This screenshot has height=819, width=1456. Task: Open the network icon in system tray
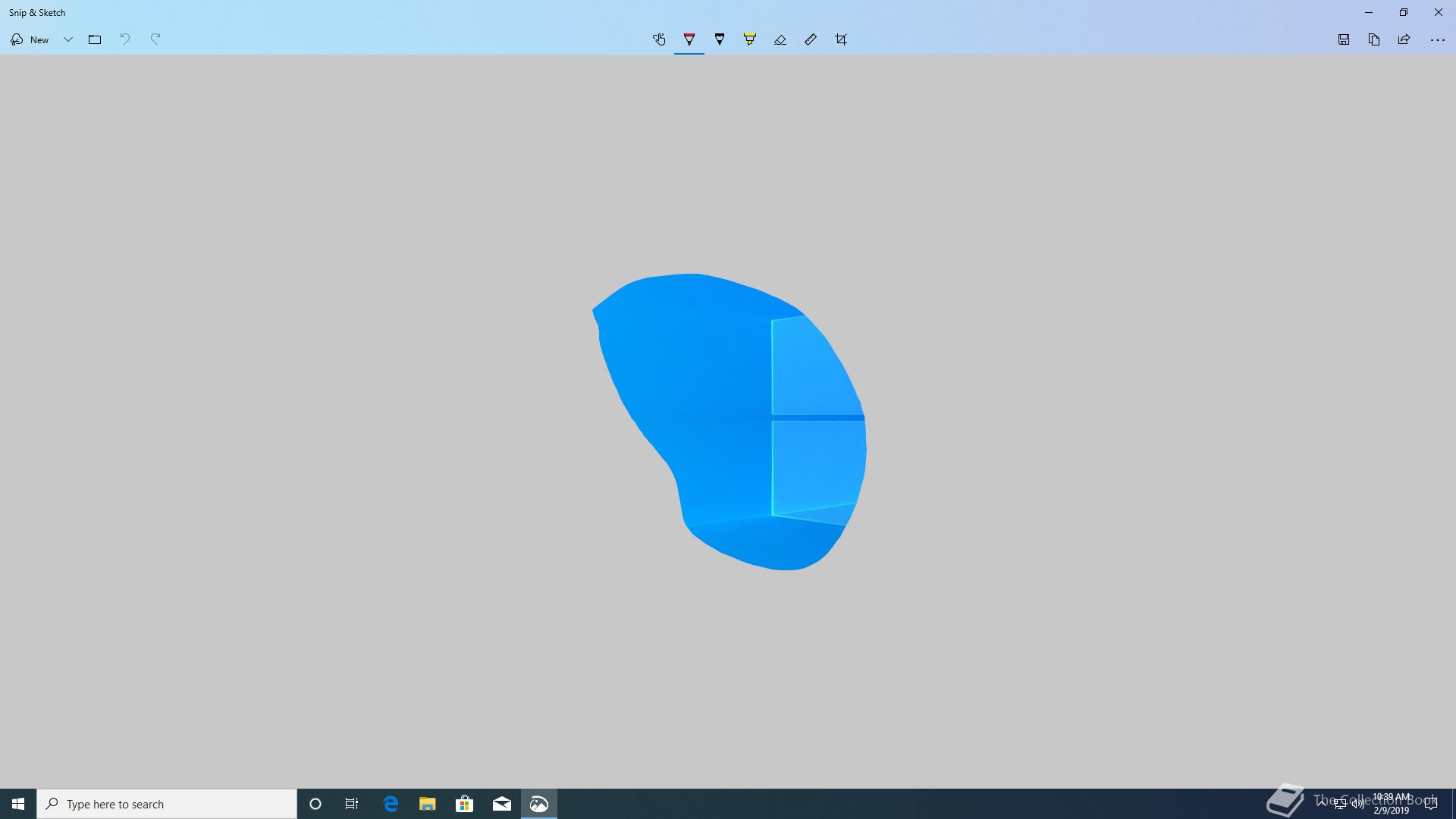1340,805
